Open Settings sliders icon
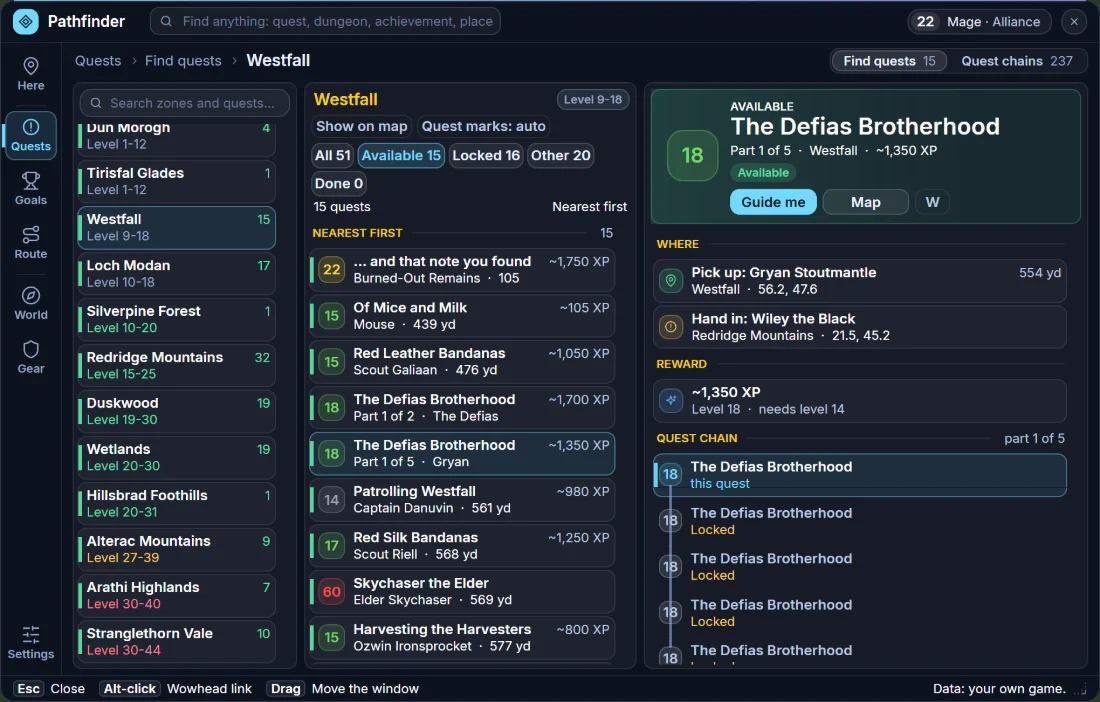The image size is (1100, 702). (31, 642)
